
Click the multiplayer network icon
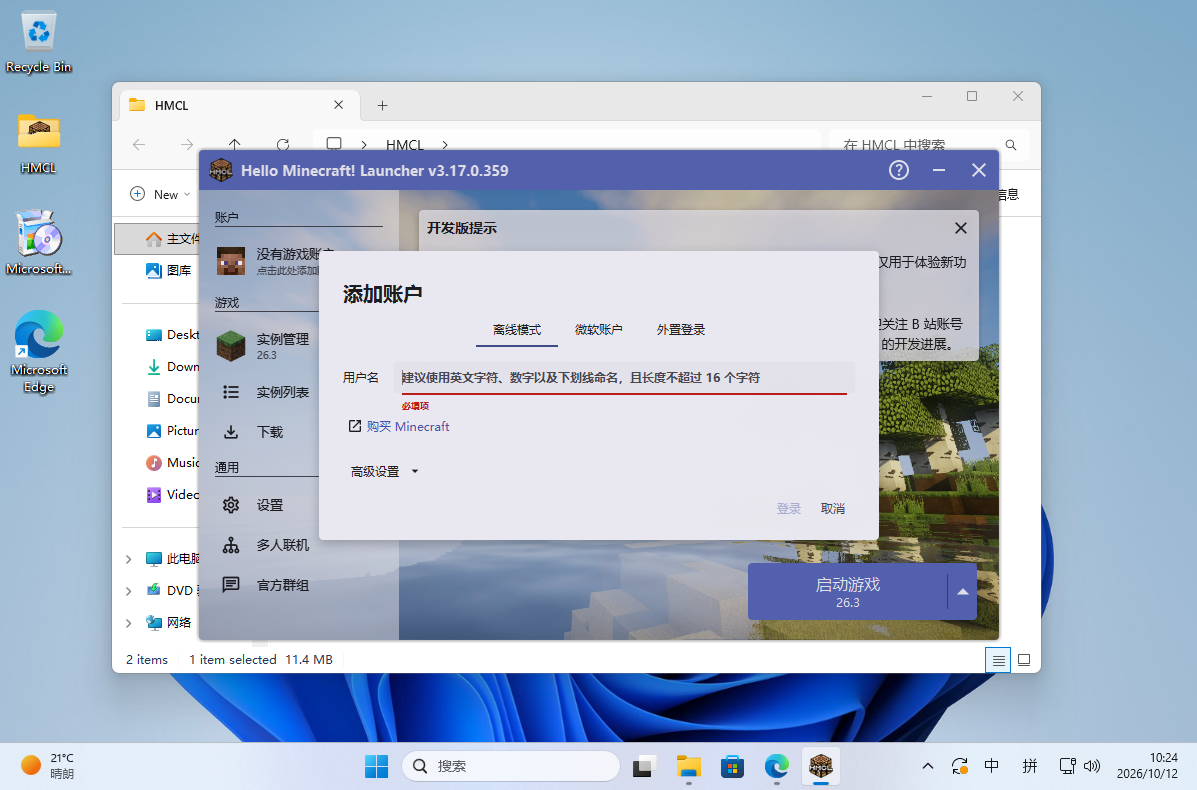231,545
